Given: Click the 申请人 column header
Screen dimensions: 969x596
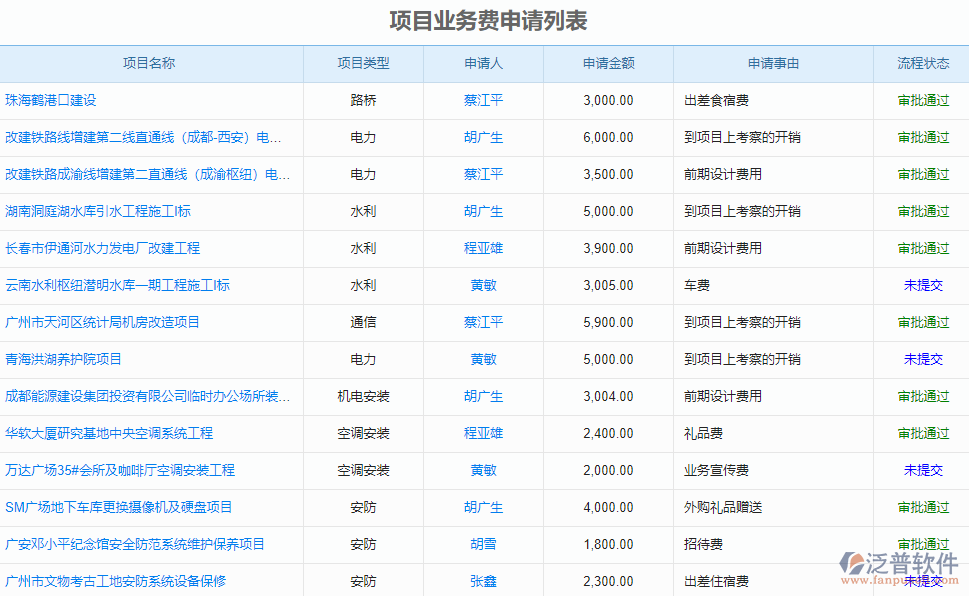Looking at the screenshot, I should (x=483, y=63).
